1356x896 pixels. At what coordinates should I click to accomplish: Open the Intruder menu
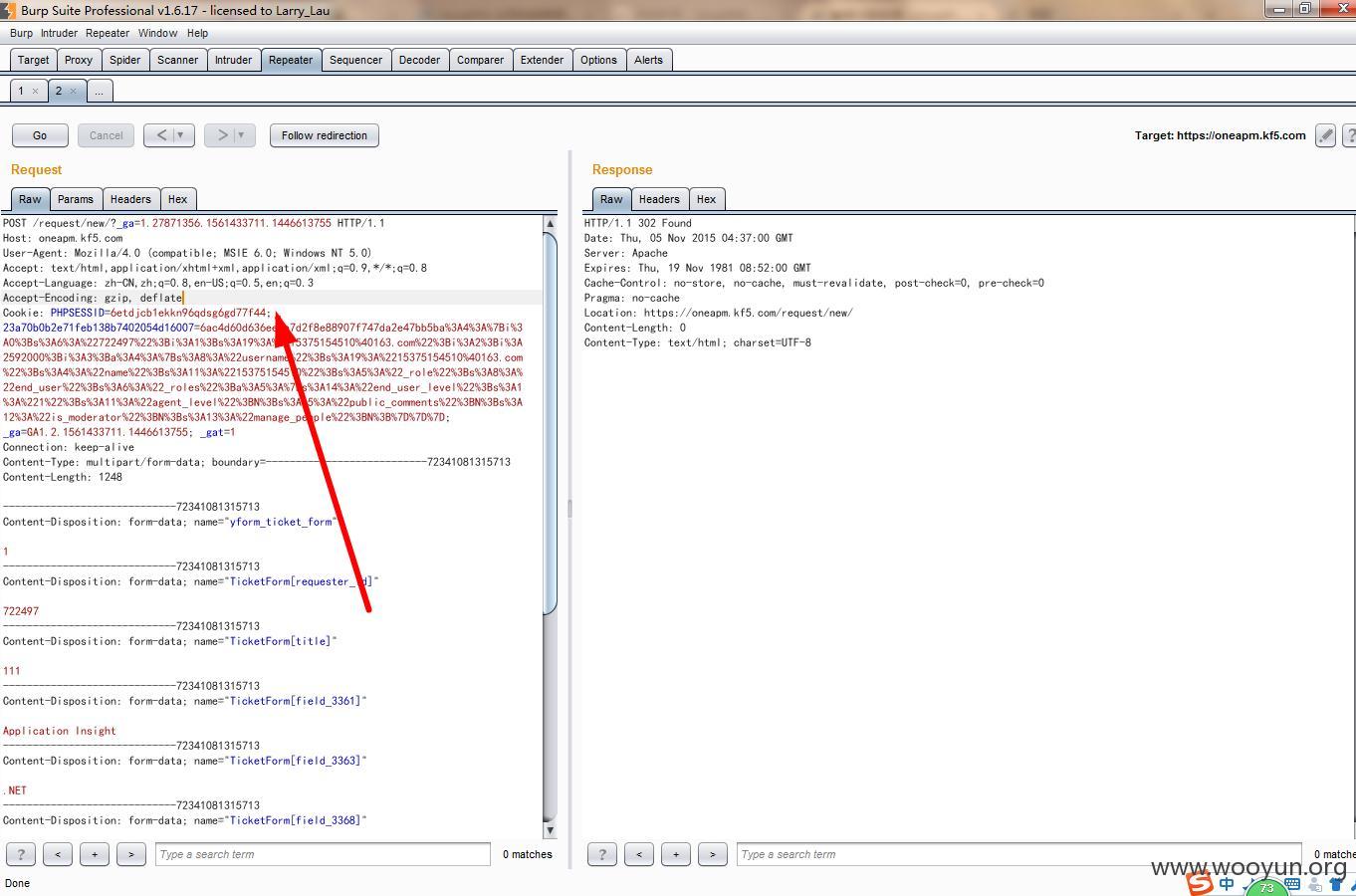click(x=59, y=33)
